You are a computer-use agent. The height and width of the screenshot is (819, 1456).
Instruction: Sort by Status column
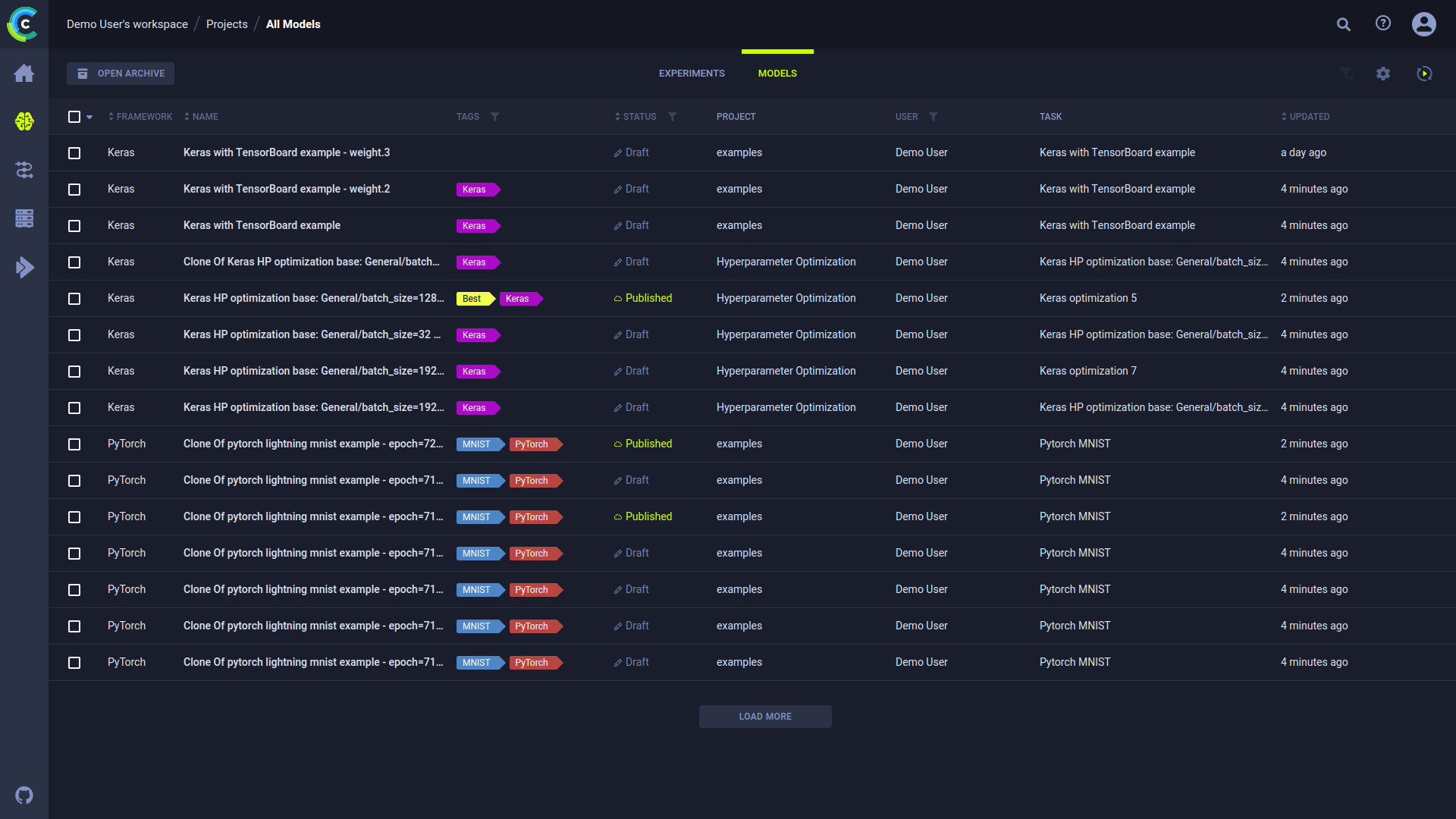635,117
